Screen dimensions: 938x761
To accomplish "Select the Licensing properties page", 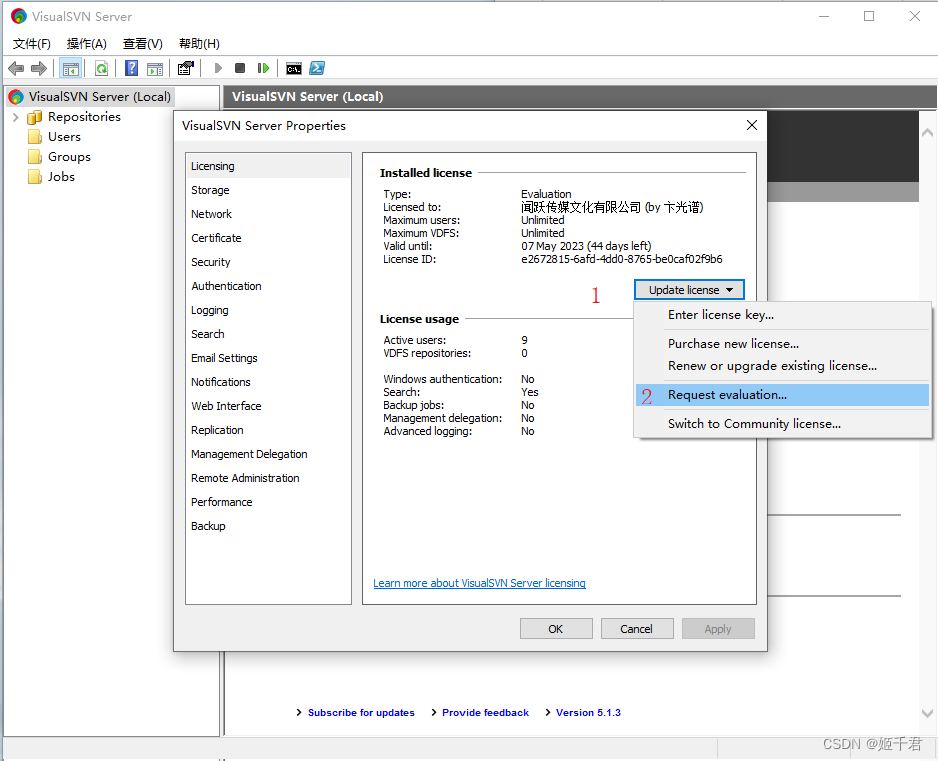I will click(x=268, y=166).
